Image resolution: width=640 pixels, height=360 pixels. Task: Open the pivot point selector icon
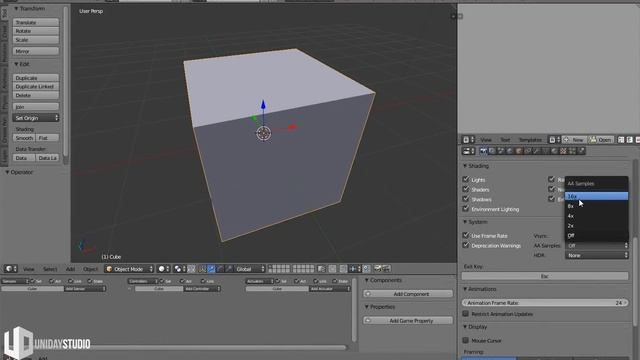coord(178,269)
